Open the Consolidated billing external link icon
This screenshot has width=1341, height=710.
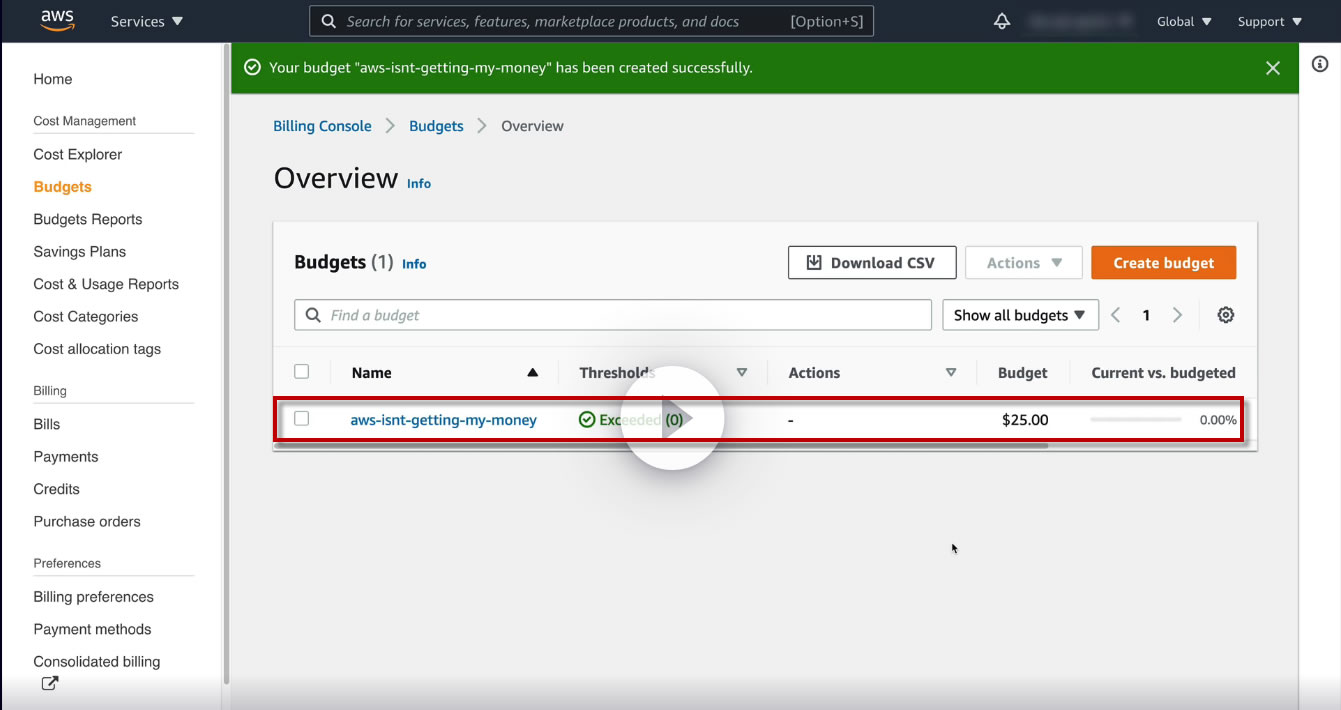49,684
